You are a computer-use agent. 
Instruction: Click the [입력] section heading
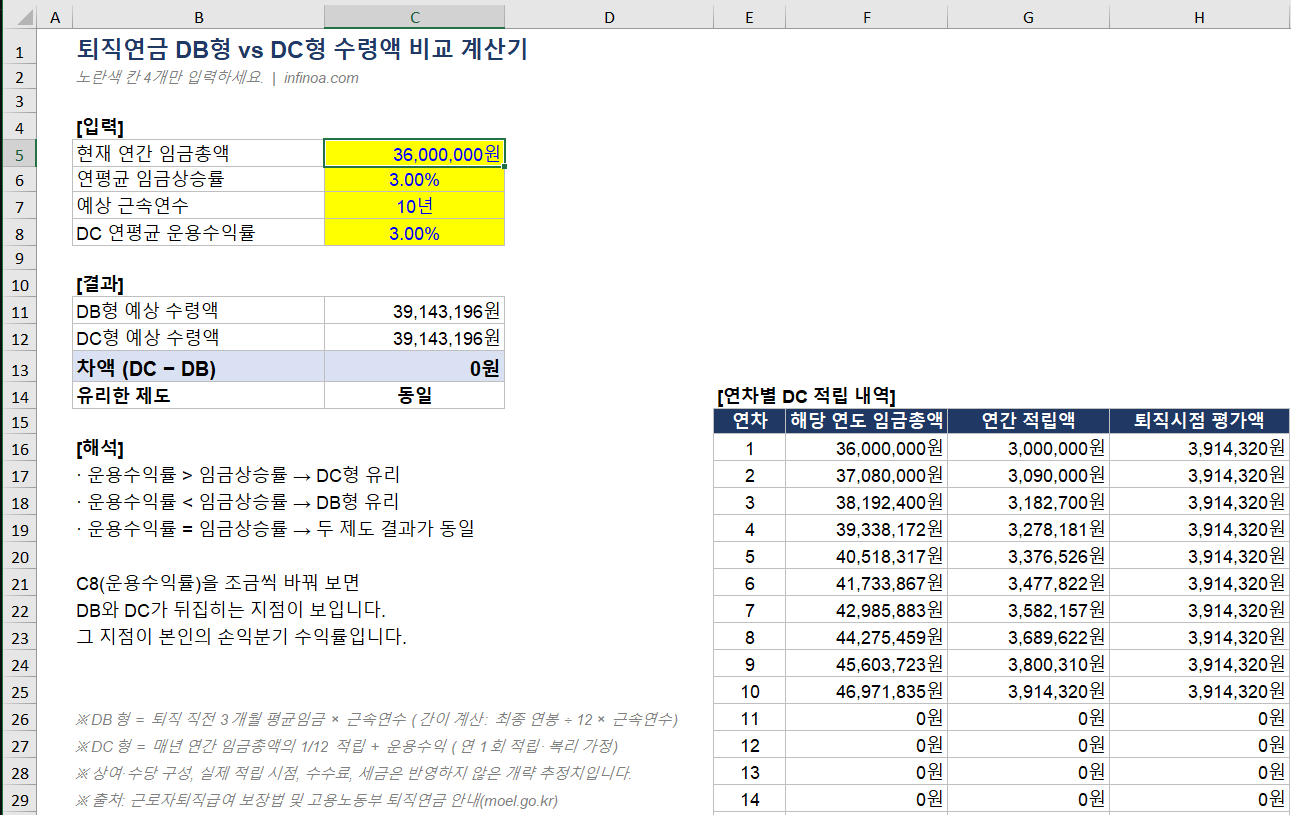[100, 127]
